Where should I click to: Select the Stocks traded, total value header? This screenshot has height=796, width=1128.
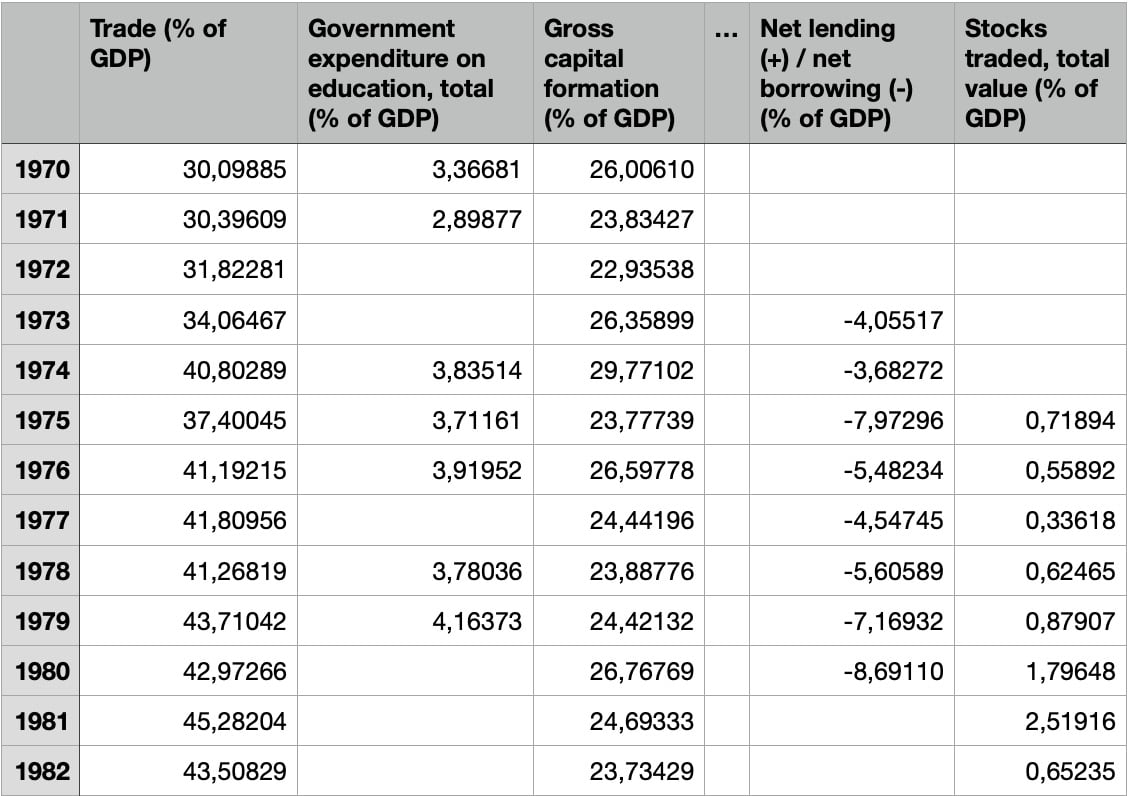point(1040,72)
